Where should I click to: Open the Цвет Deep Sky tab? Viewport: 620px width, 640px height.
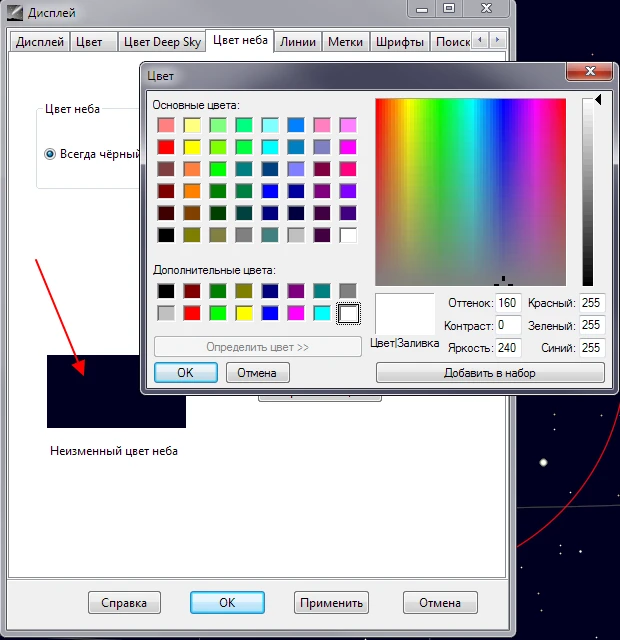pyautogui.click(x=160, y=42)
